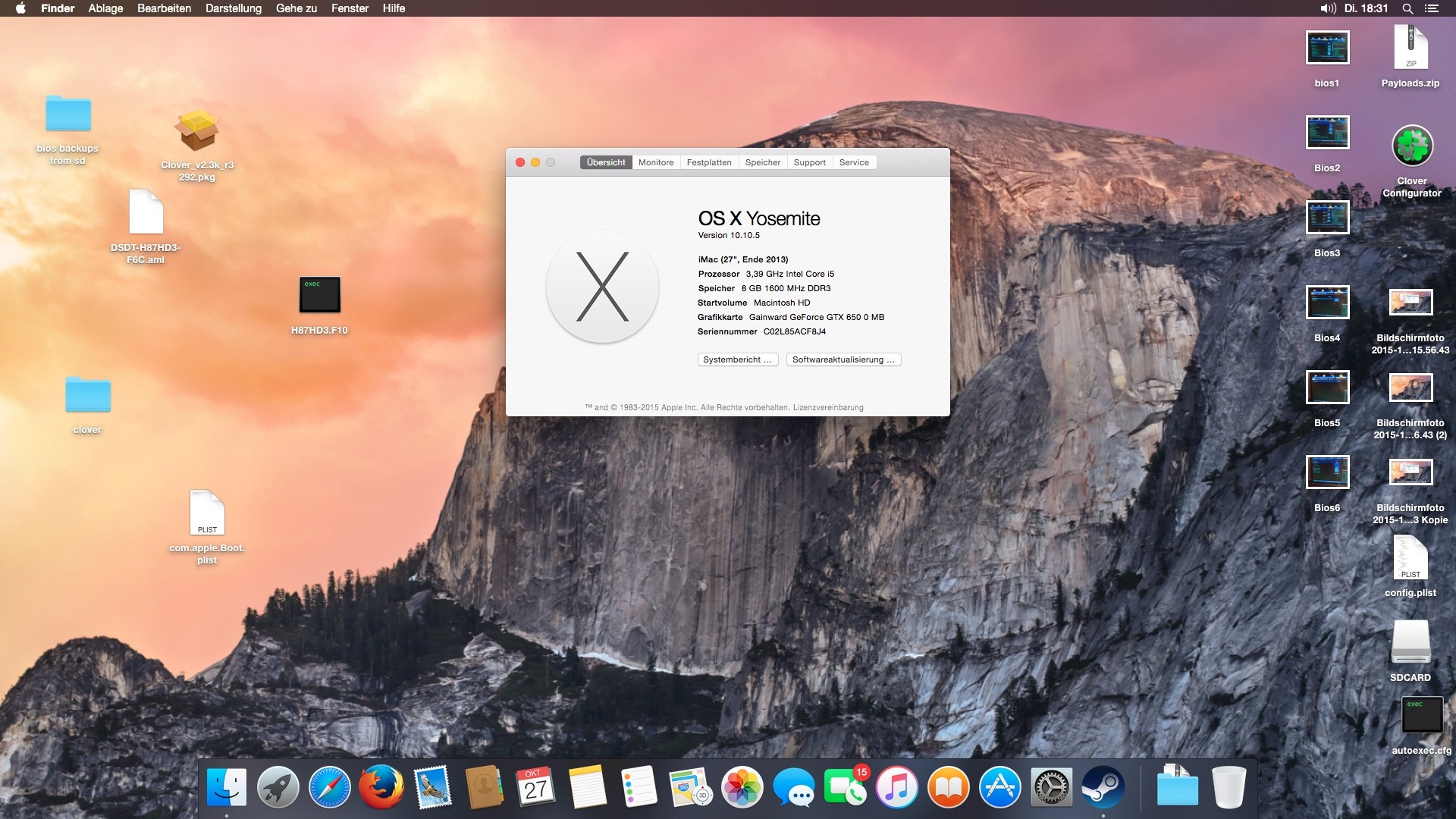Click the Softwareaktualisierung button
The width and height of the screenshot is (1456, 819).
pyautogui.click(x=843, y=359)
